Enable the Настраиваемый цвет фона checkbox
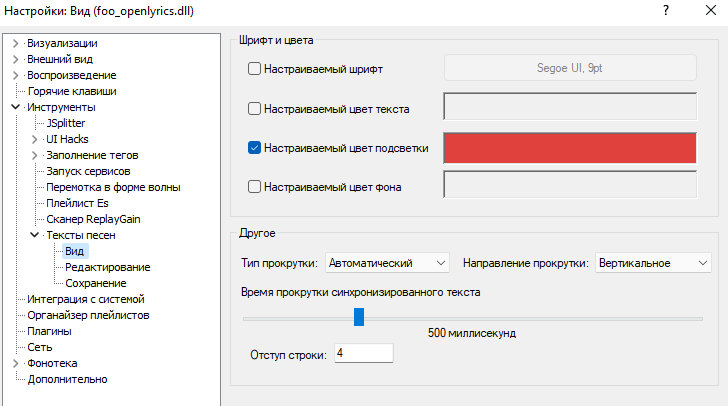Screen dimensions: 728x406 (254, 186)
